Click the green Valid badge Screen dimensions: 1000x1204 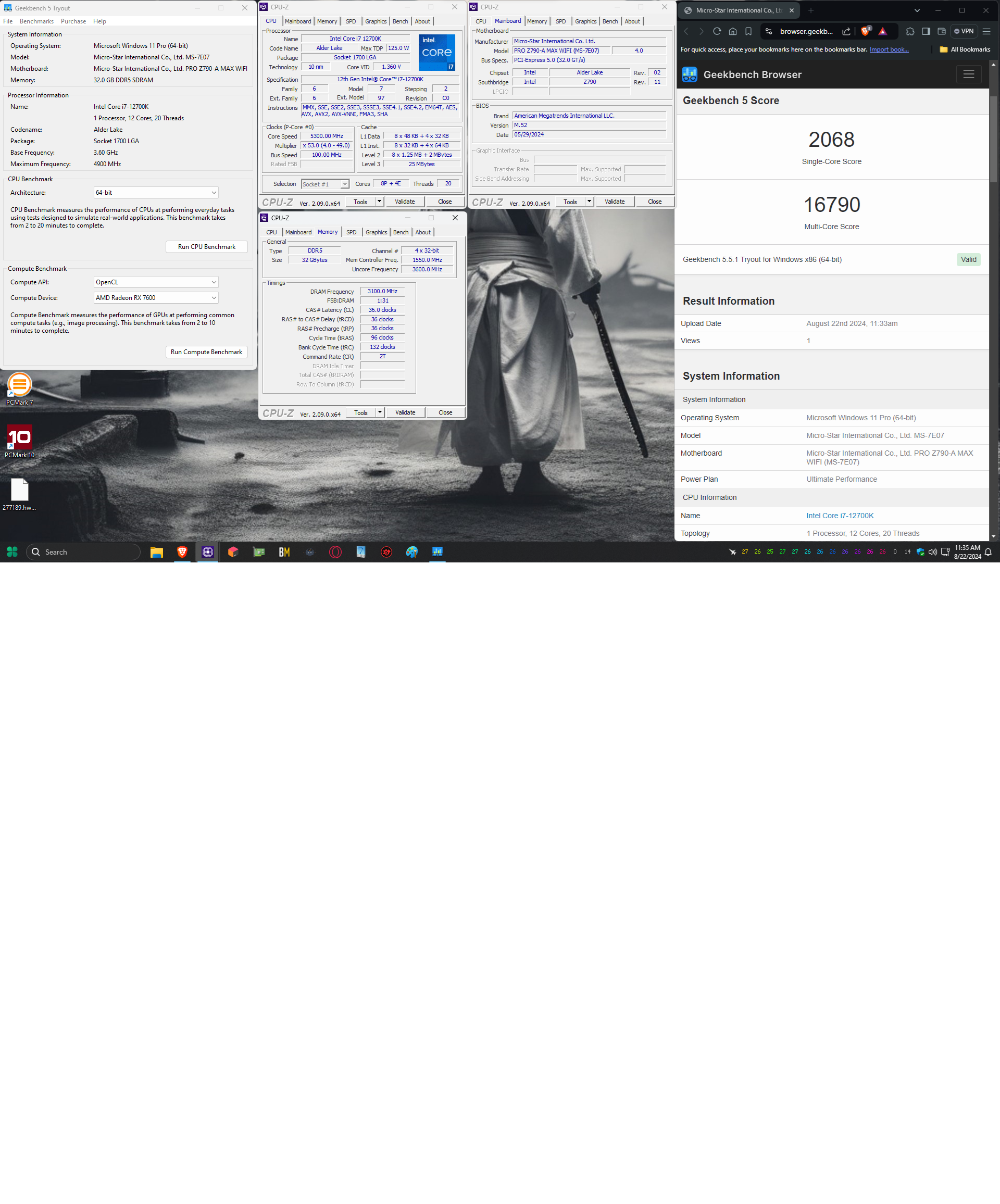pyautogui.click(x=968, y=259)
